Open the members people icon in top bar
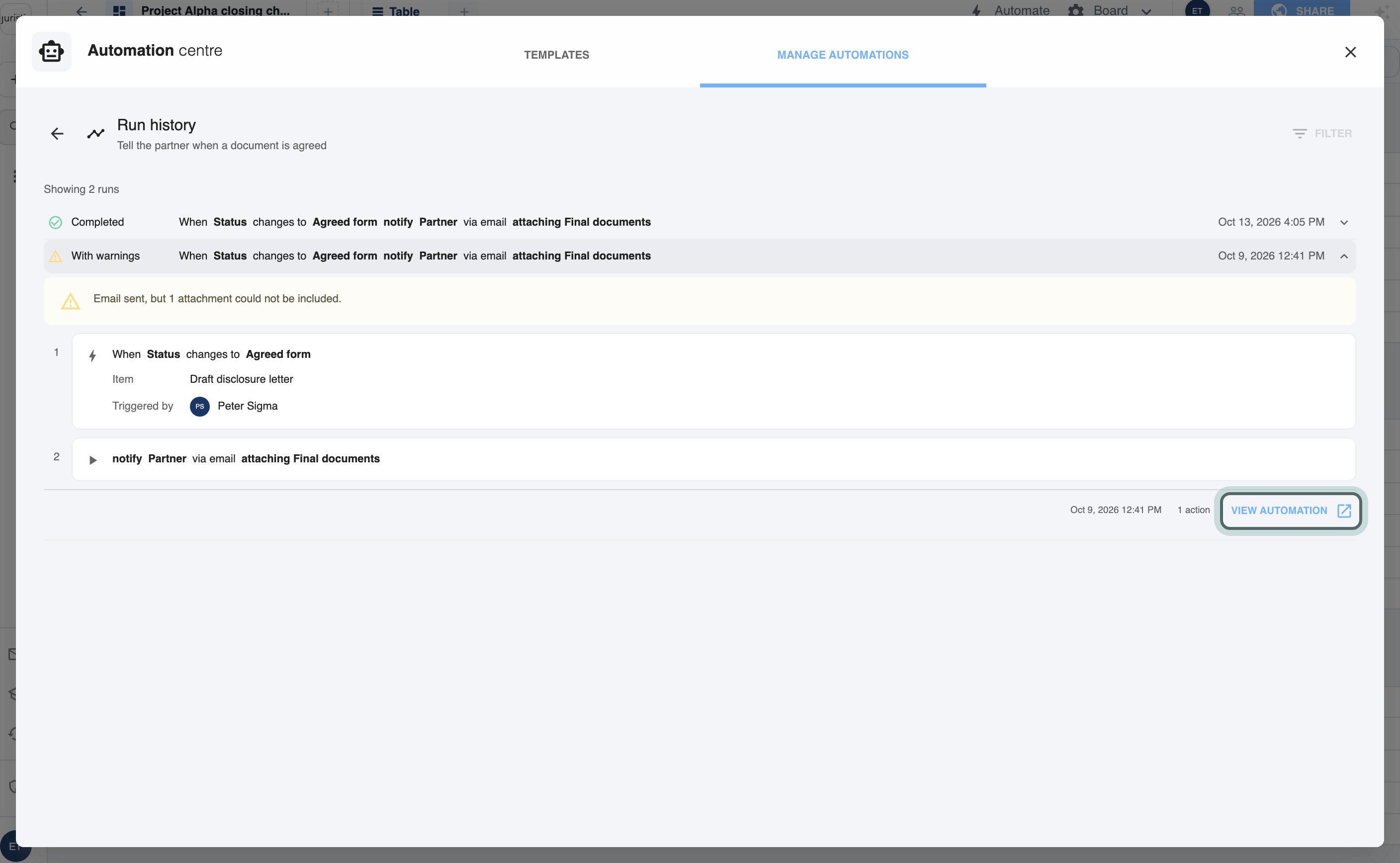This screenshot has height=863, width=1400. click(1236, 11)
